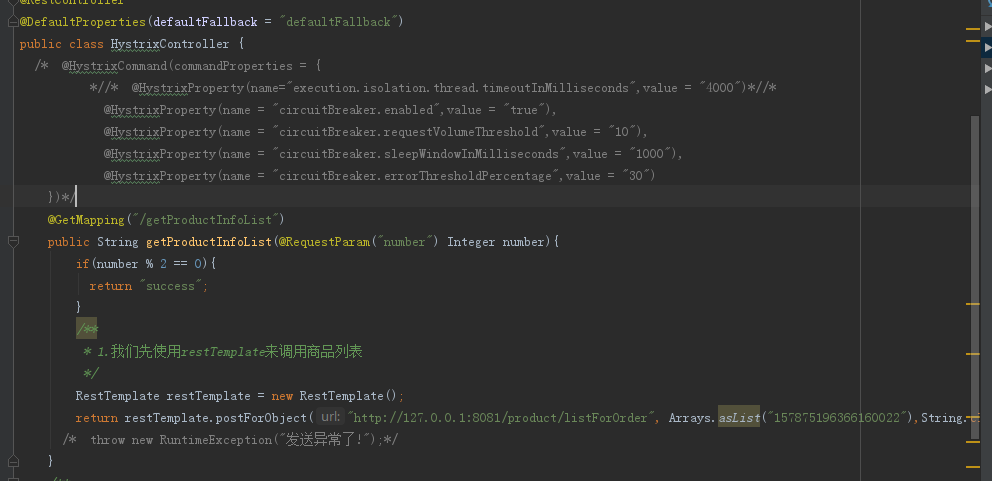Click the 'new' keyword before RestTemplate()
Viewport: 992px width, 481px height.
coord(282,396)
